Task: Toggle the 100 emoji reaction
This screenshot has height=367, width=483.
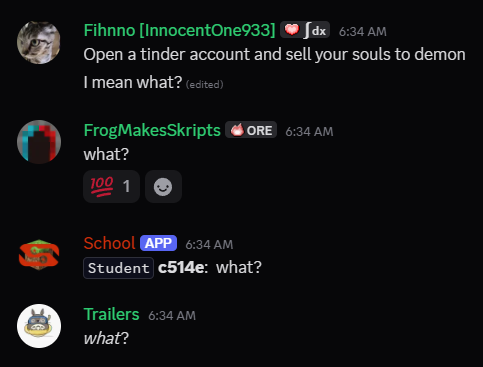Action: (111, 186)
